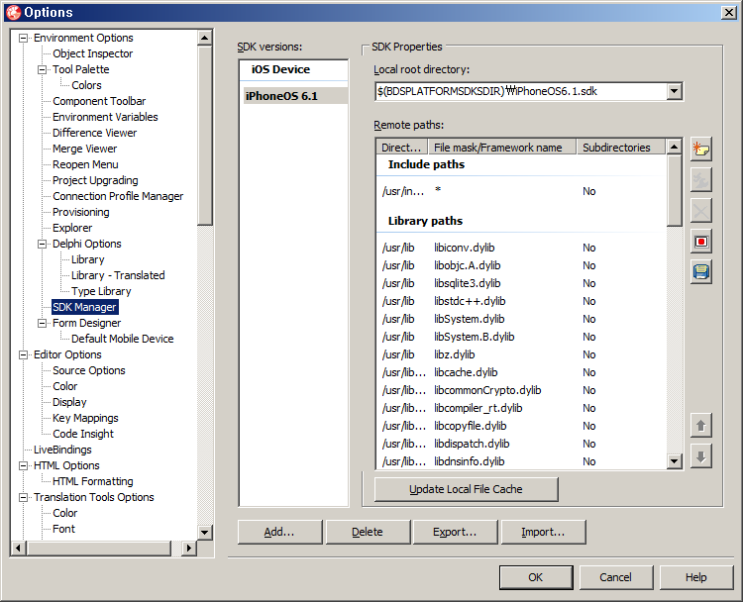Image resolution: width=743 pixels, height=602 pixels.
Task: Open Connection Profile Manager
Action: click(118, 196)
